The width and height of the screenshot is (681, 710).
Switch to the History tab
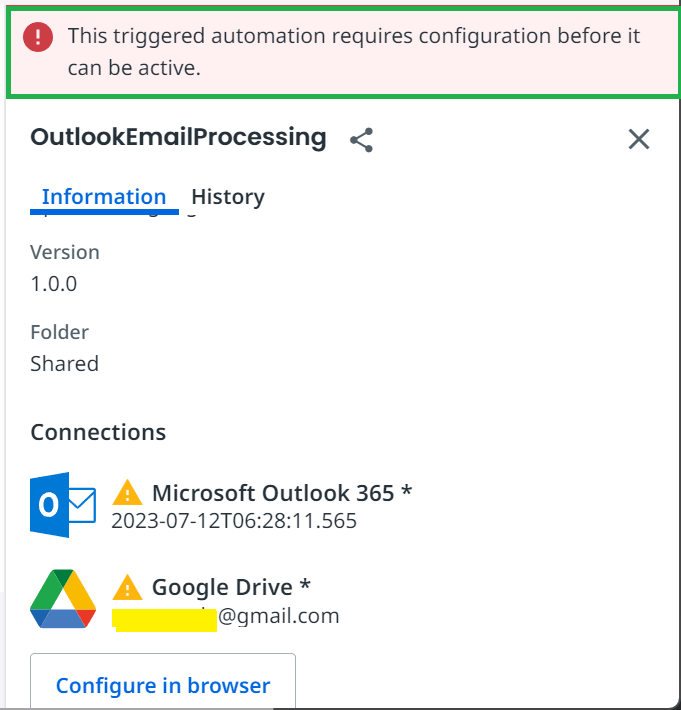click(228, 197)
